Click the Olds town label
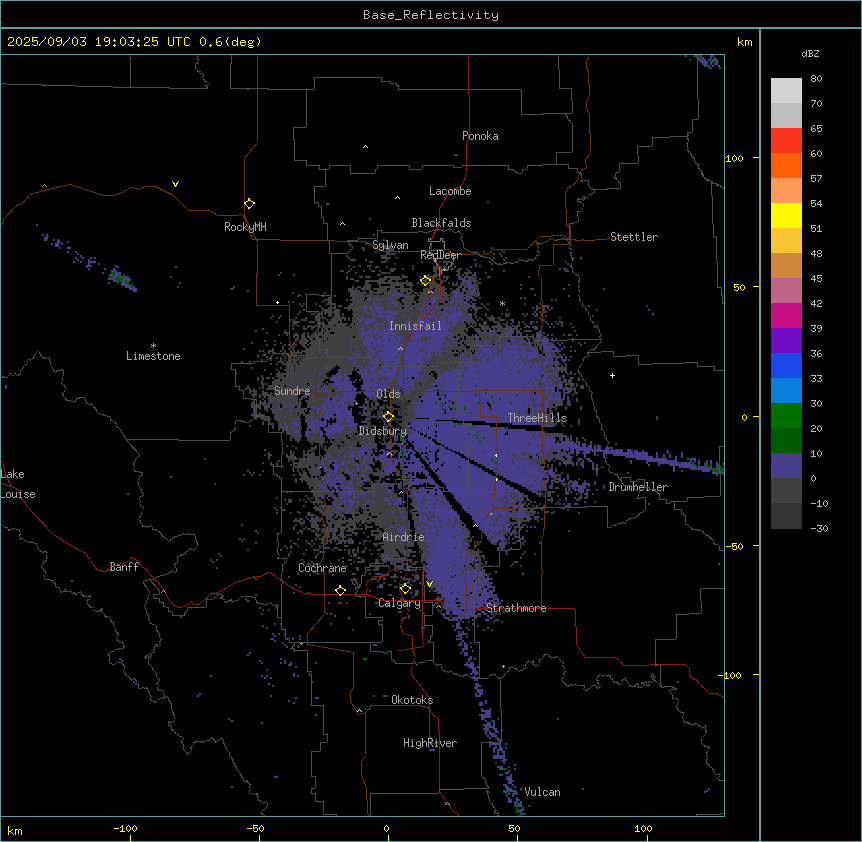Screen dimensions: 862x842 point(388,394)
